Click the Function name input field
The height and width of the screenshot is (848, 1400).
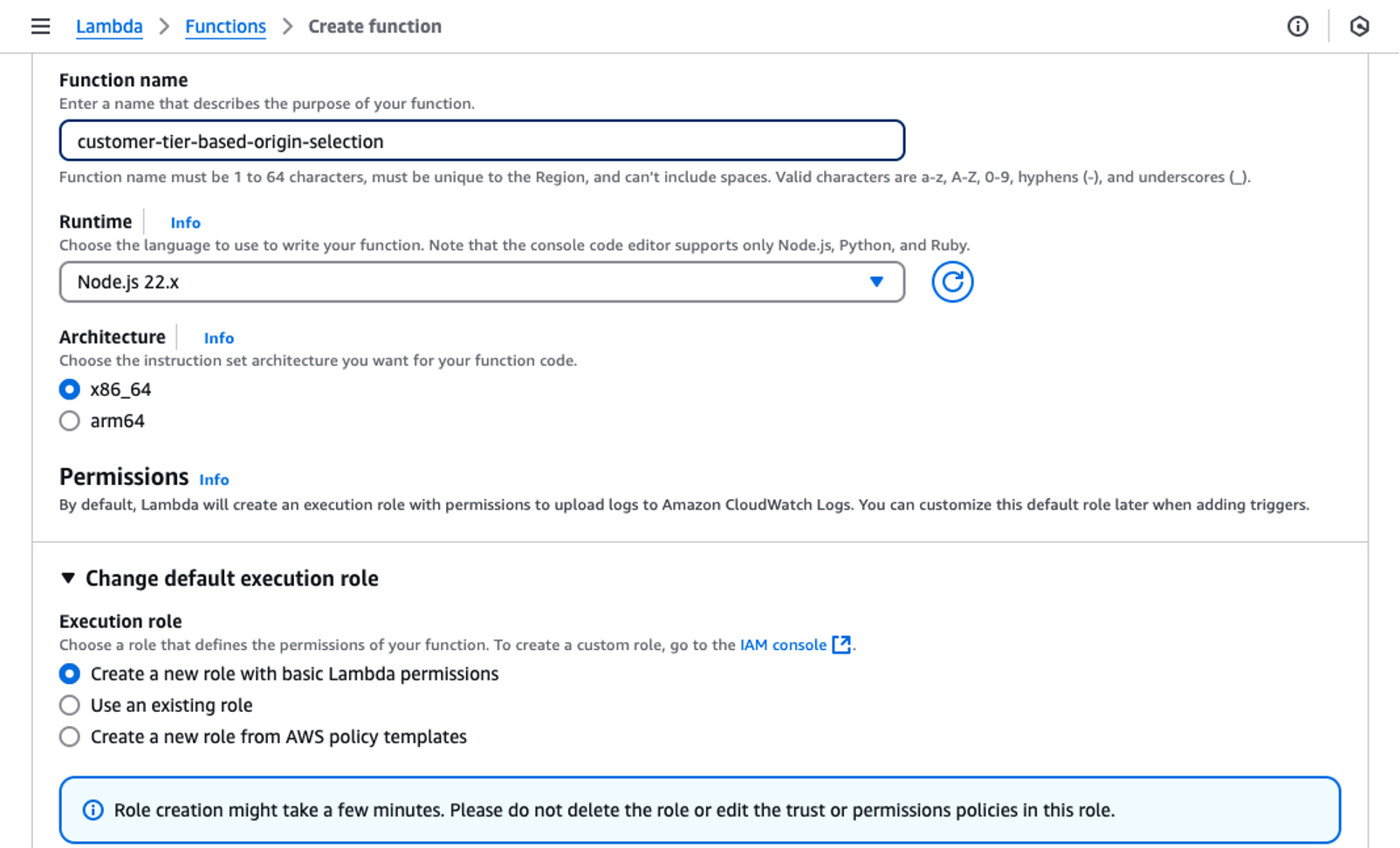(x=480, y=140)
